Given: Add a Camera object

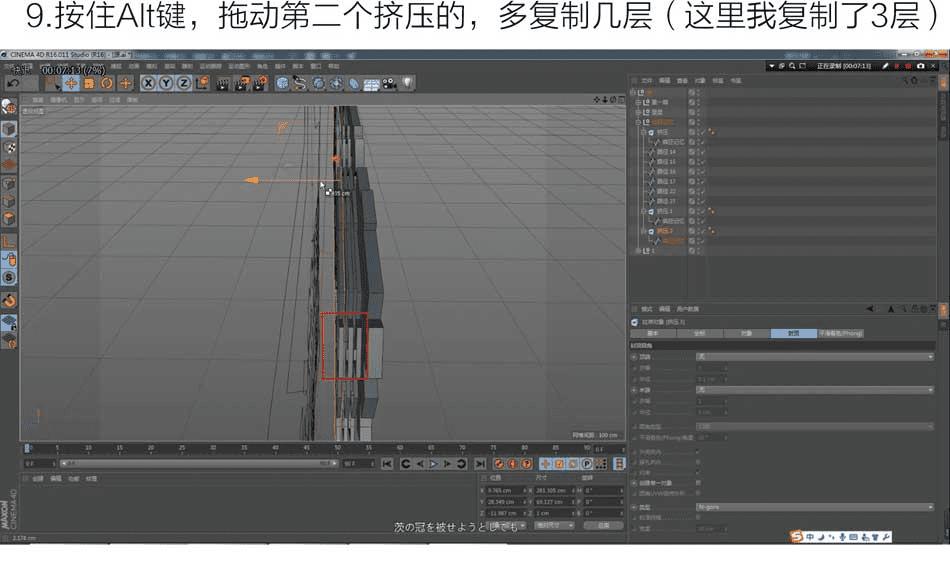Looking at the screenshot, I should [x=389, y=83].
